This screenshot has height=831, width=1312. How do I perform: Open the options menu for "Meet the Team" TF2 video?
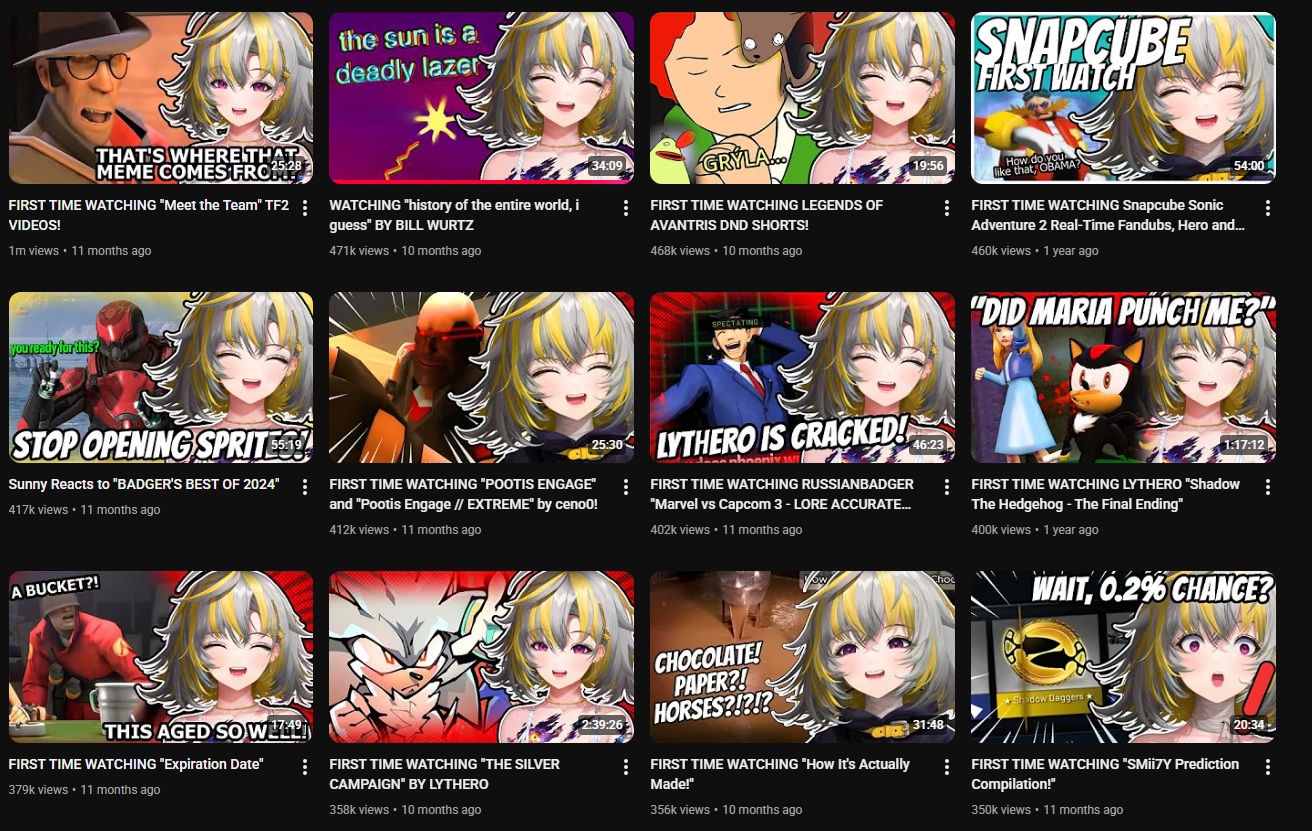[x=305, y=208]
